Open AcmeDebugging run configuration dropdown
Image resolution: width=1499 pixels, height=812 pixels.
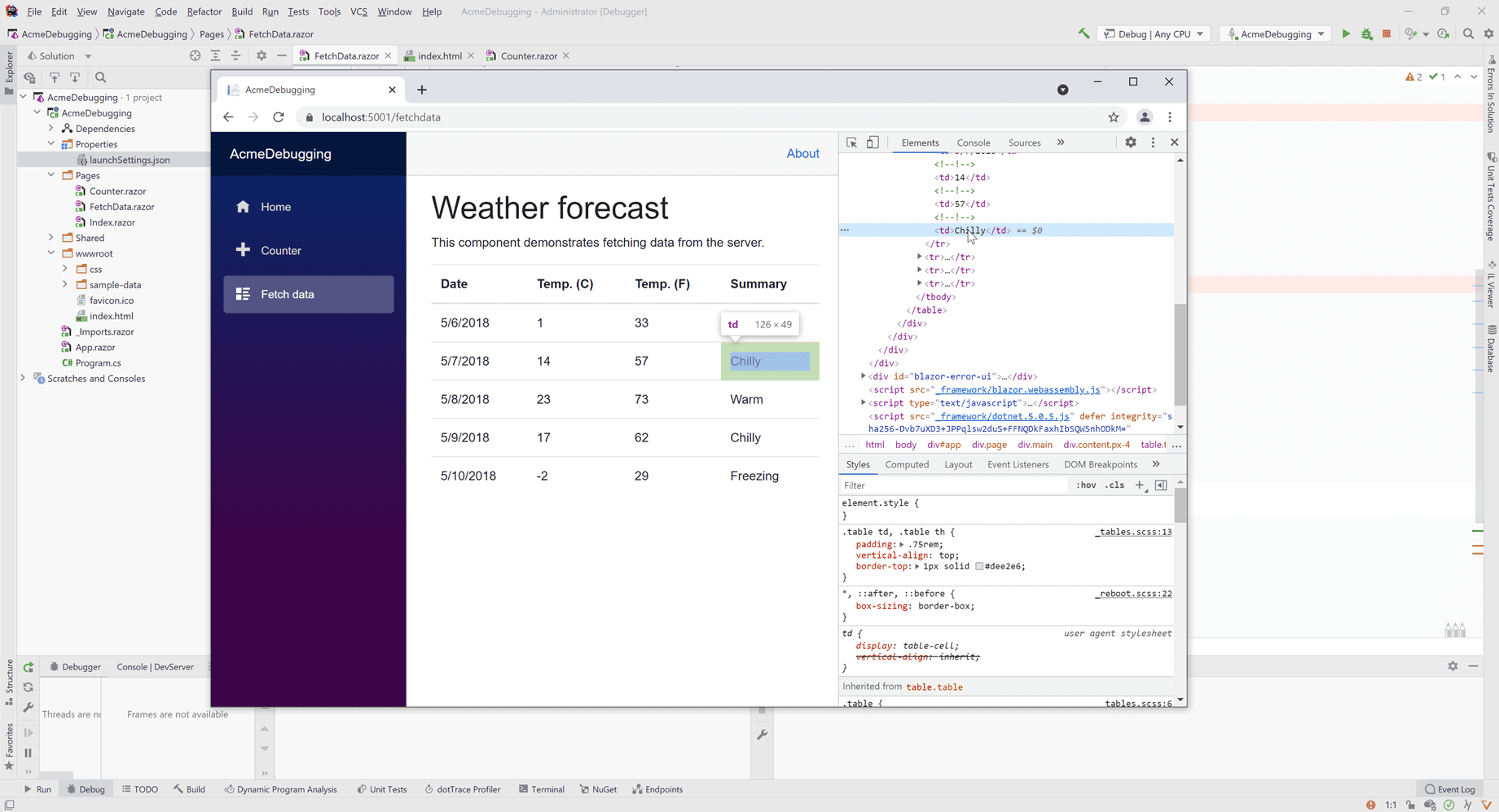coord(1276,33)
